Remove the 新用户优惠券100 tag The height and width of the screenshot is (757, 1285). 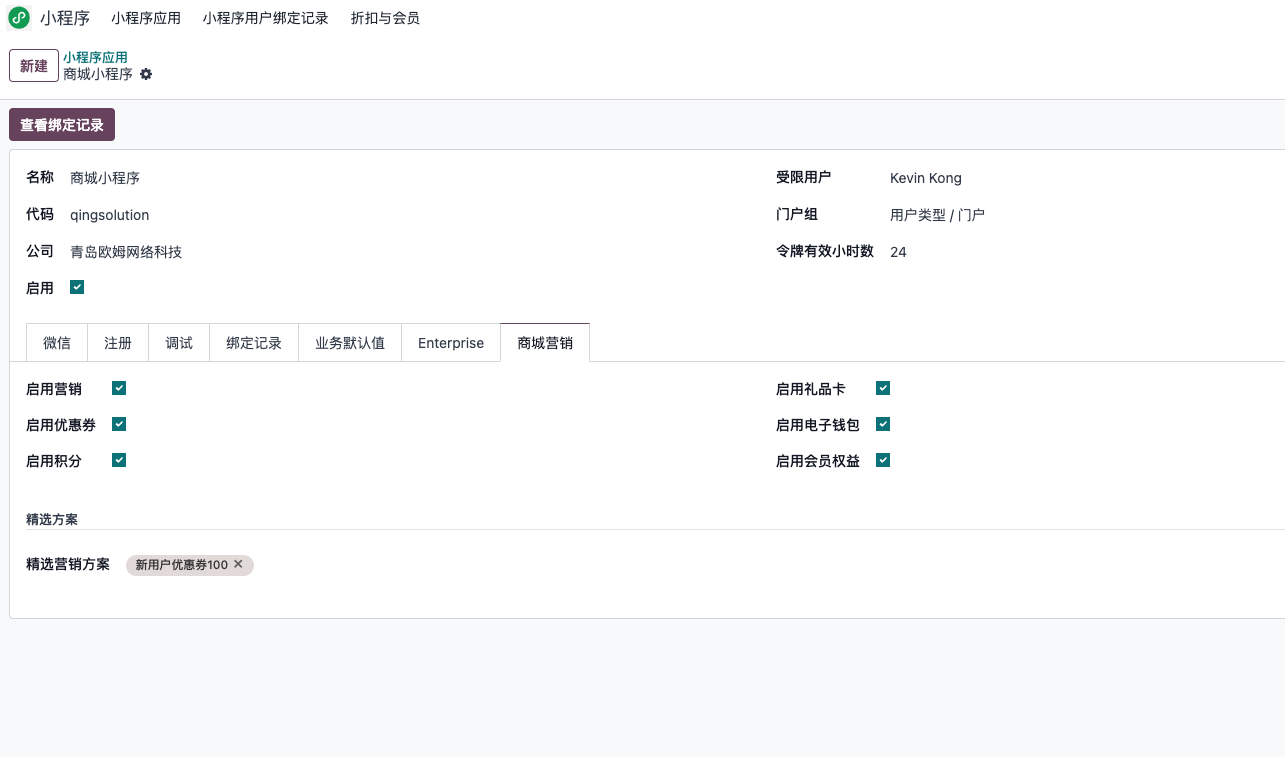[238, 564]
